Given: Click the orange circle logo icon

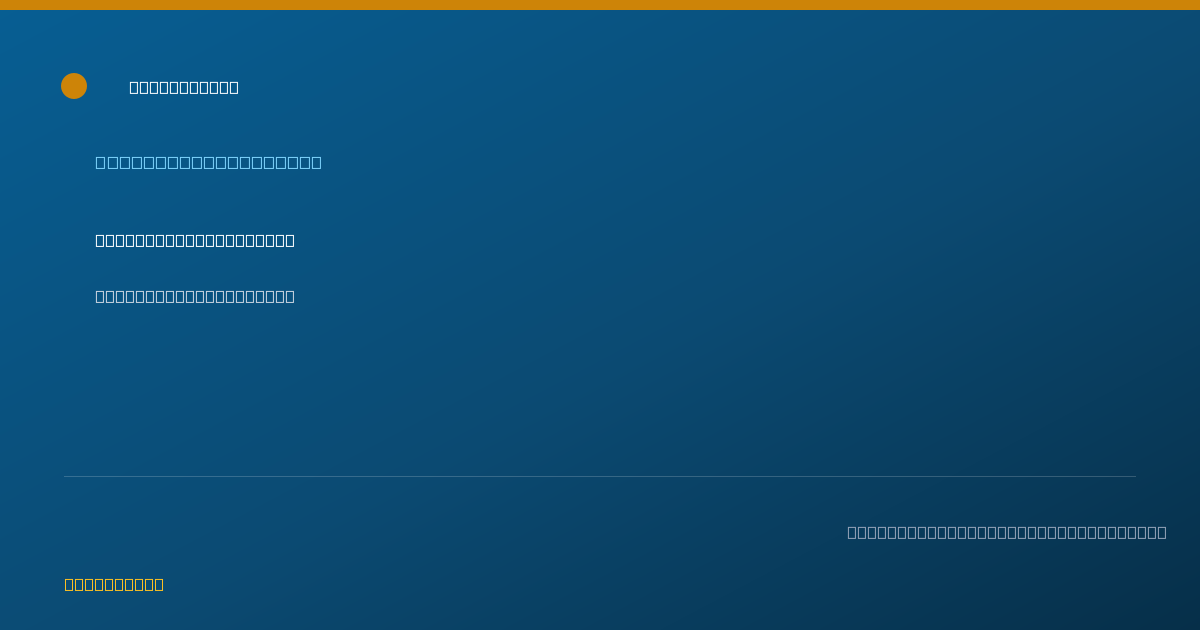Looking at the screenshot, I should [74, 86].
